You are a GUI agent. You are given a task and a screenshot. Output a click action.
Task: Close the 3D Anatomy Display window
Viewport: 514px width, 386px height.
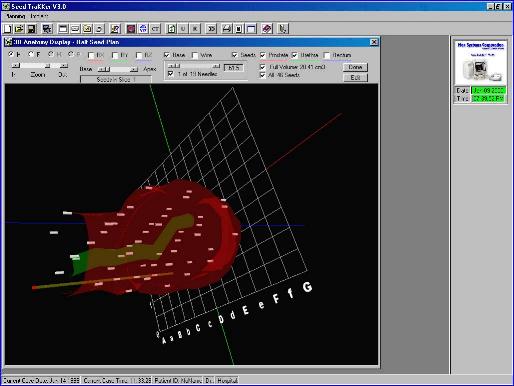pos(374,42)
